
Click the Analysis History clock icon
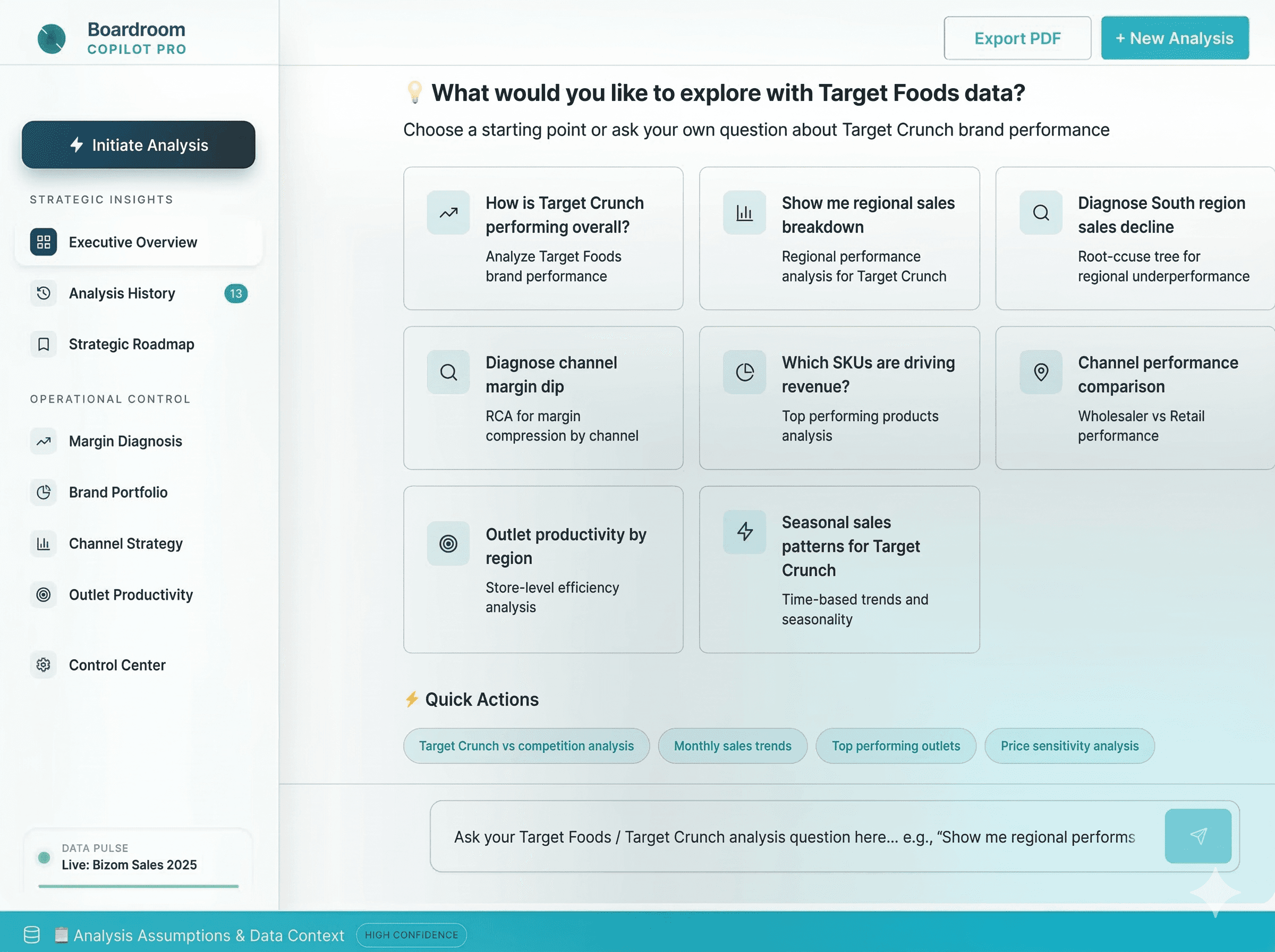(x=43, y=293)
